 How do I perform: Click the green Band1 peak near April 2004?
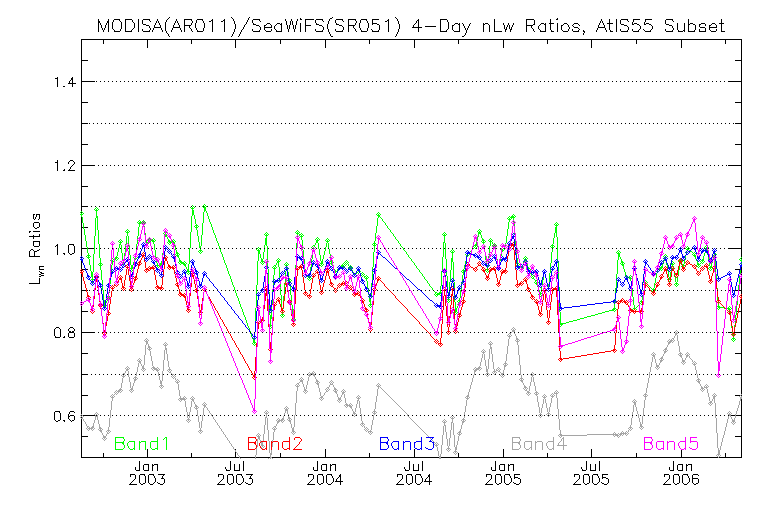(x=378, y=215)
